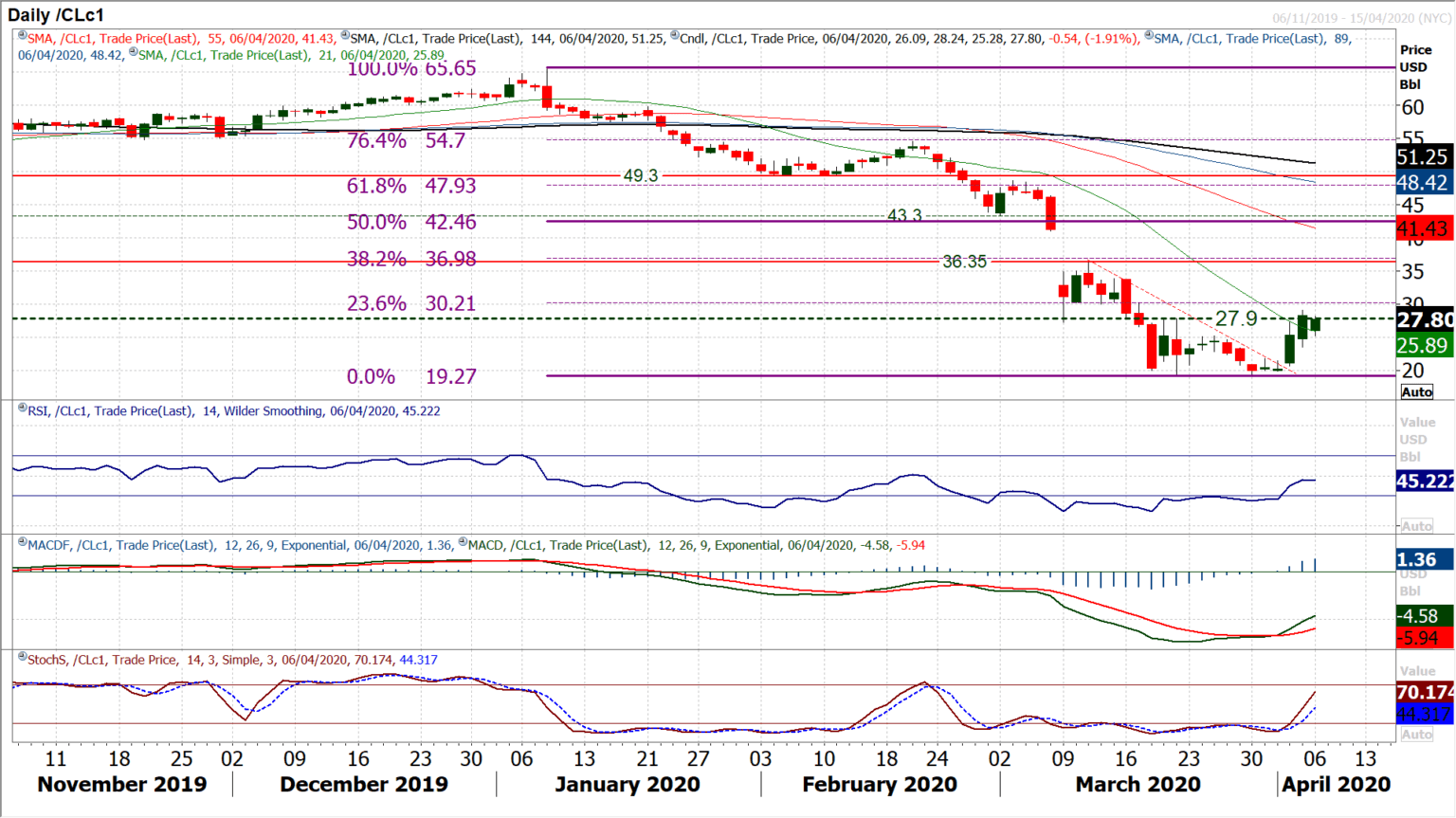Open the RSI Wilder Smoothing indicator icon
Viewport: 1456px width, 818px height.
pos(21,408)
